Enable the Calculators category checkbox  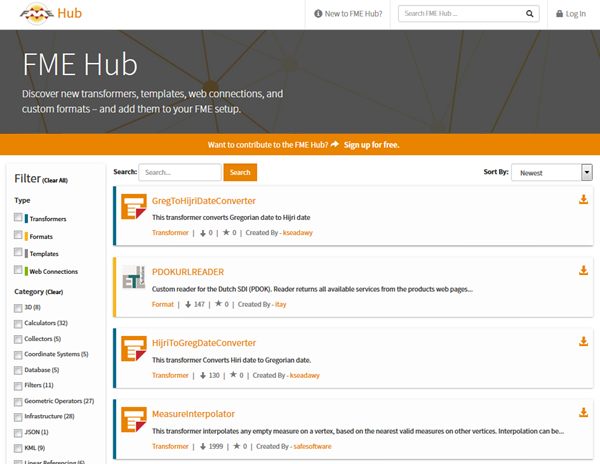(x=18, y=324)
